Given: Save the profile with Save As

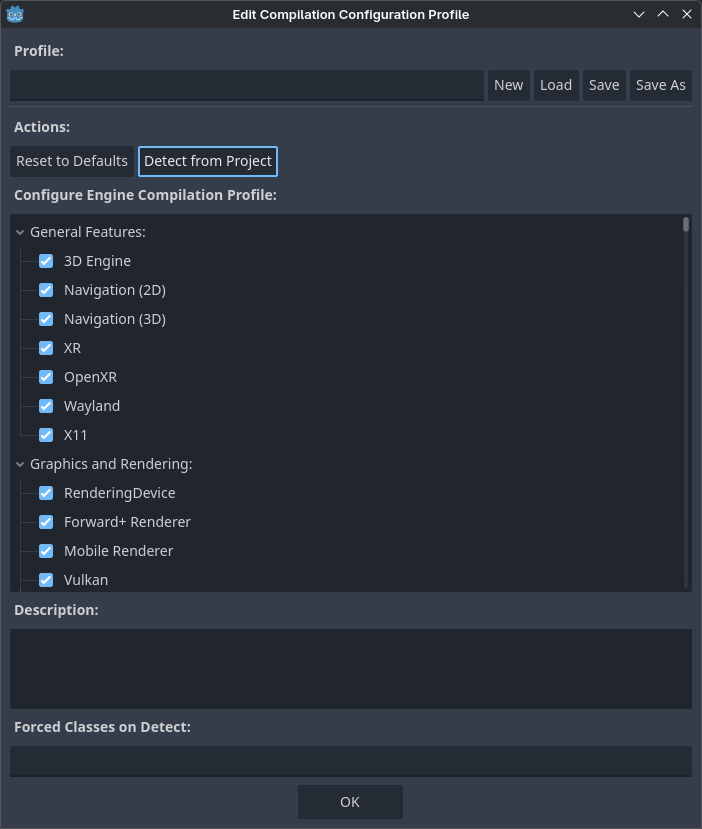Looking at the screenshot, I should (660, 85).
